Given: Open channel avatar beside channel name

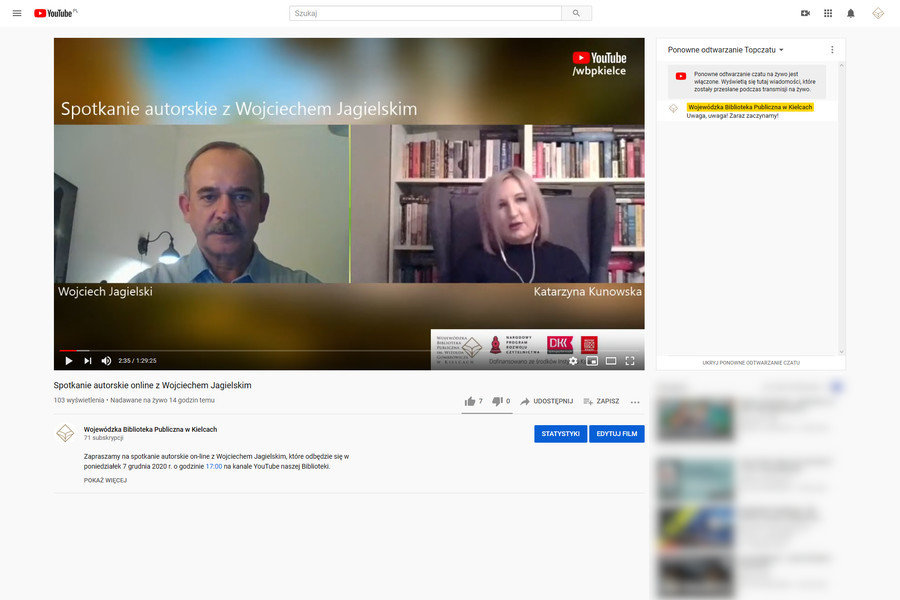Looking at the screenshot, I should pyautogui.click(x=65, y=433).
